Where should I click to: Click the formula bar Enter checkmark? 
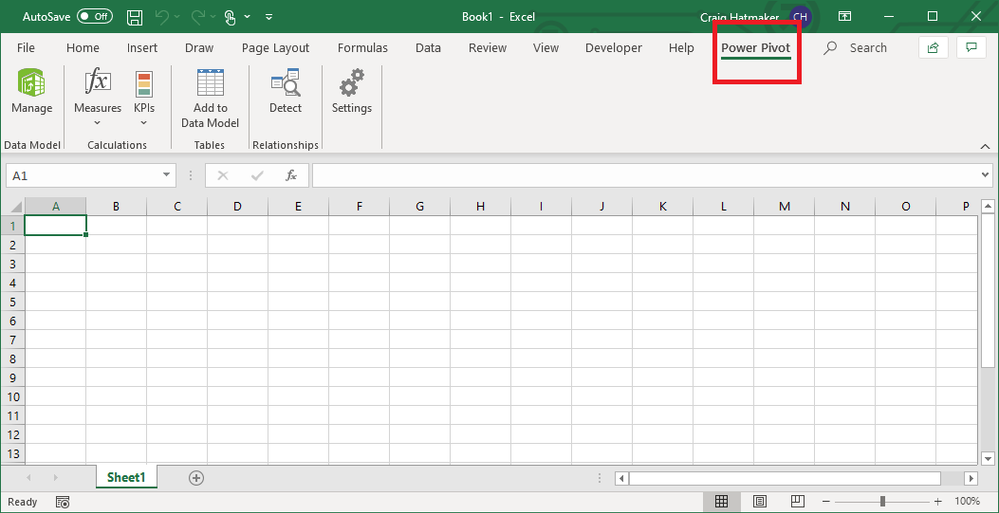[x=257, y=175]
